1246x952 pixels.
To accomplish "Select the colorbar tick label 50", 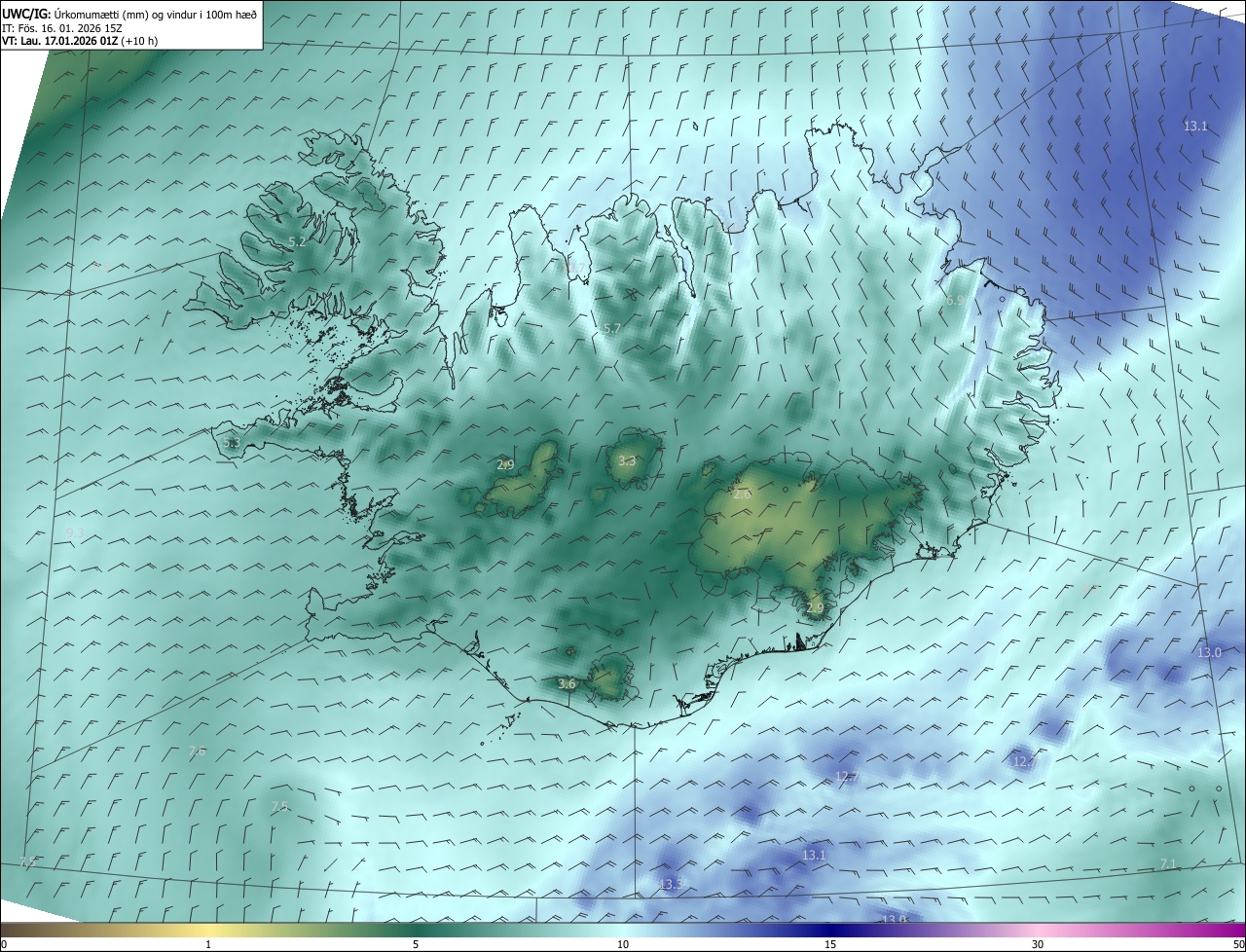I will click(1238, 944).
